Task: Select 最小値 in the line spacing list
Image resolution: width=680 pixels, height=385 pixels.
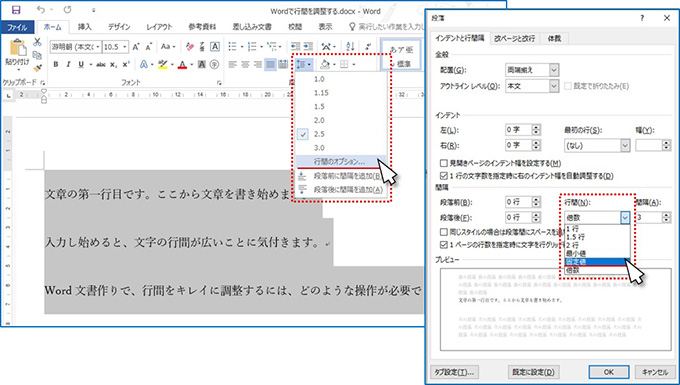Action: pyautogui.click(x=597, y=254)
